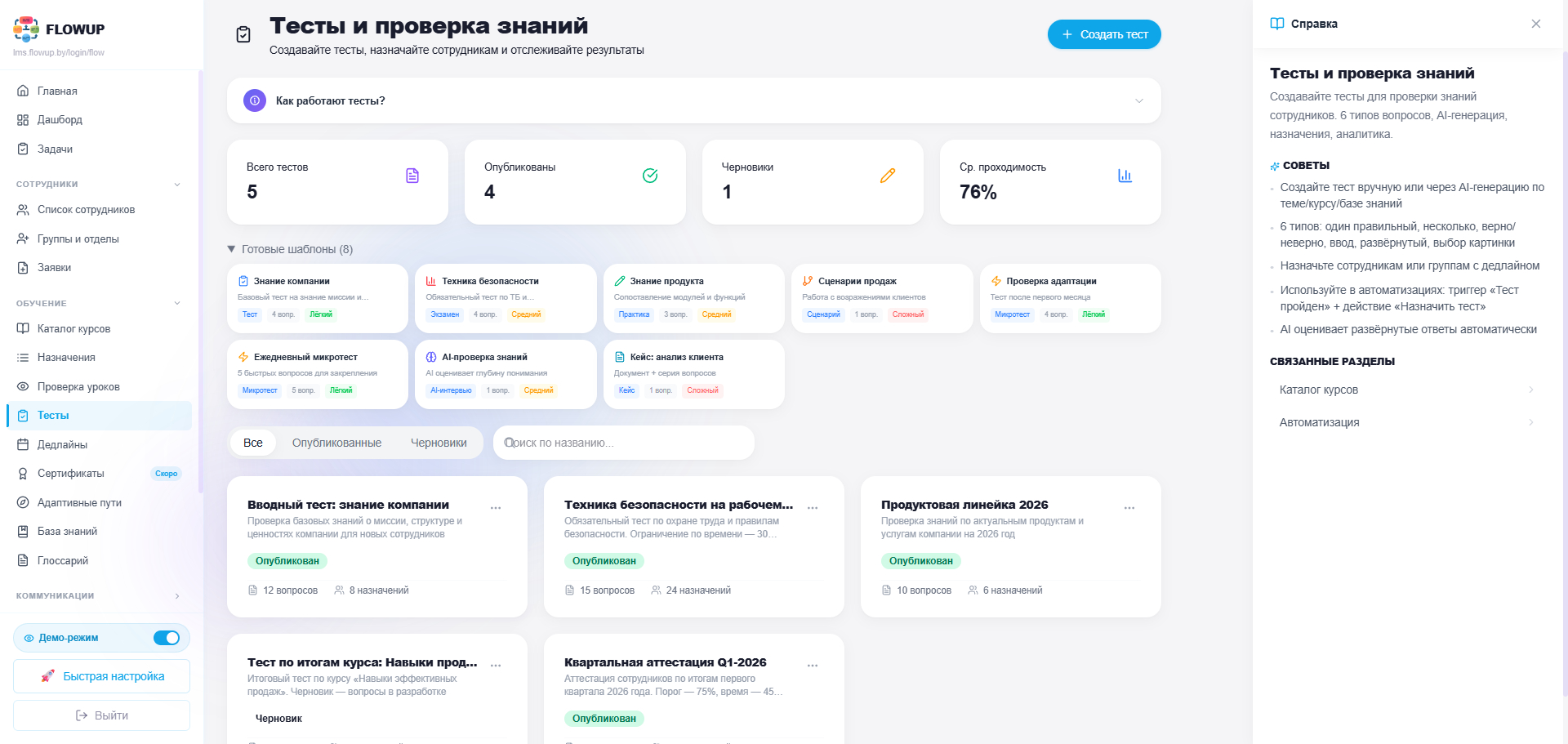Image resolution: width=1568 pixels, height=744 pixels.
Task: Click the Ср. проходимость chart icon
Action: point(1125,176)
